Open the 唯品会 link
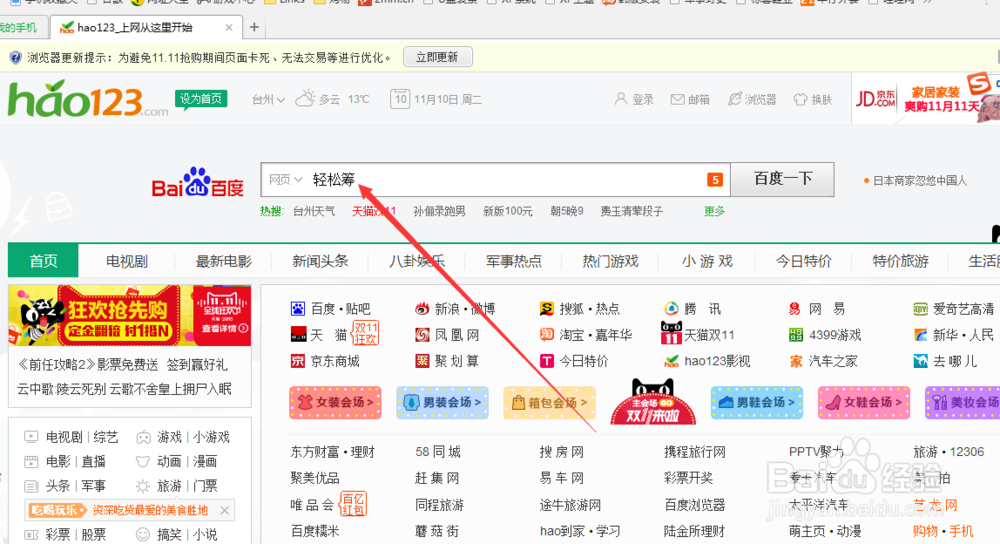 312,505
